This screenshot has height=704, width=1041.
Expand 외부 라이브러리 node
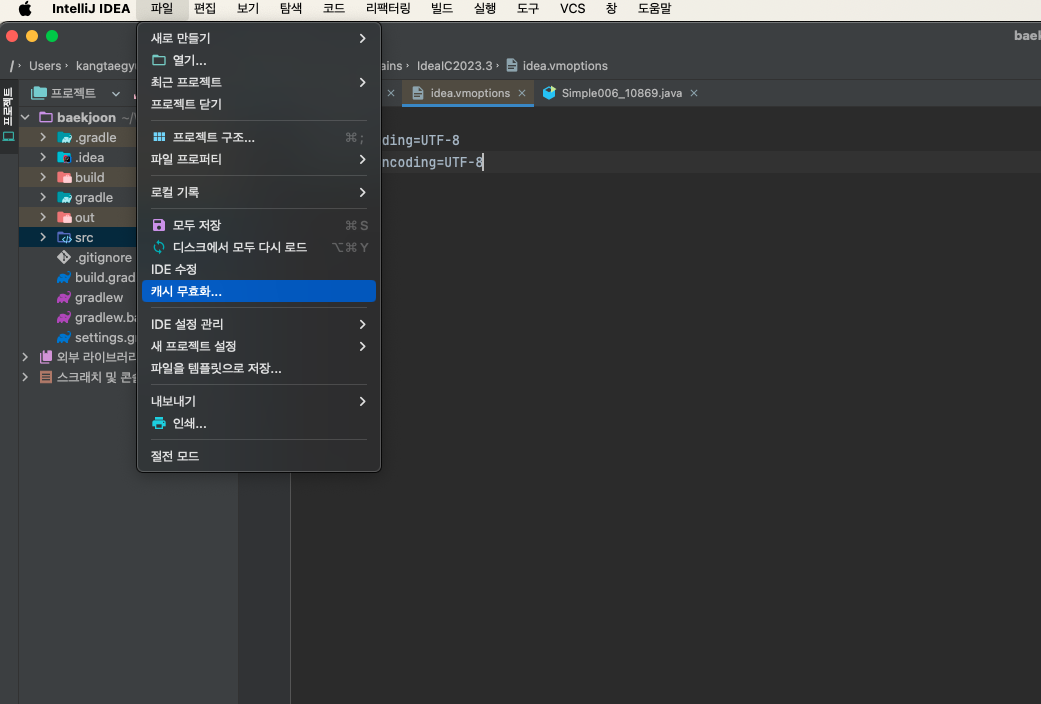pyautogui.click(x=25, y=357)
